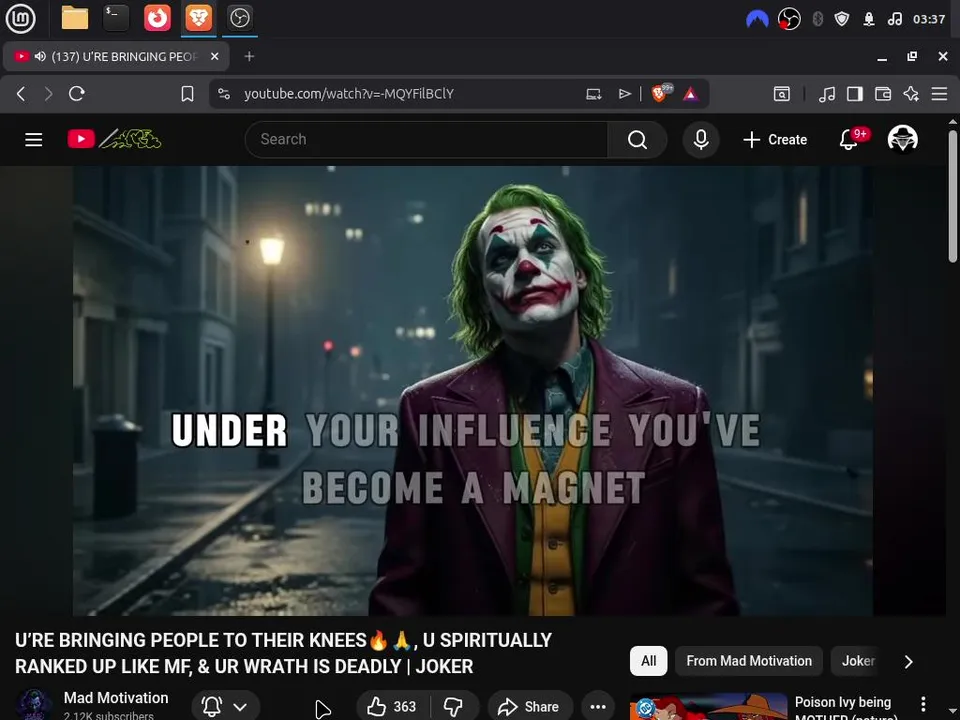Image resolution: width=960 pixels, height=720 pixels.
Task: Show next filter chips with the arrow
Action: click(909, 662)
